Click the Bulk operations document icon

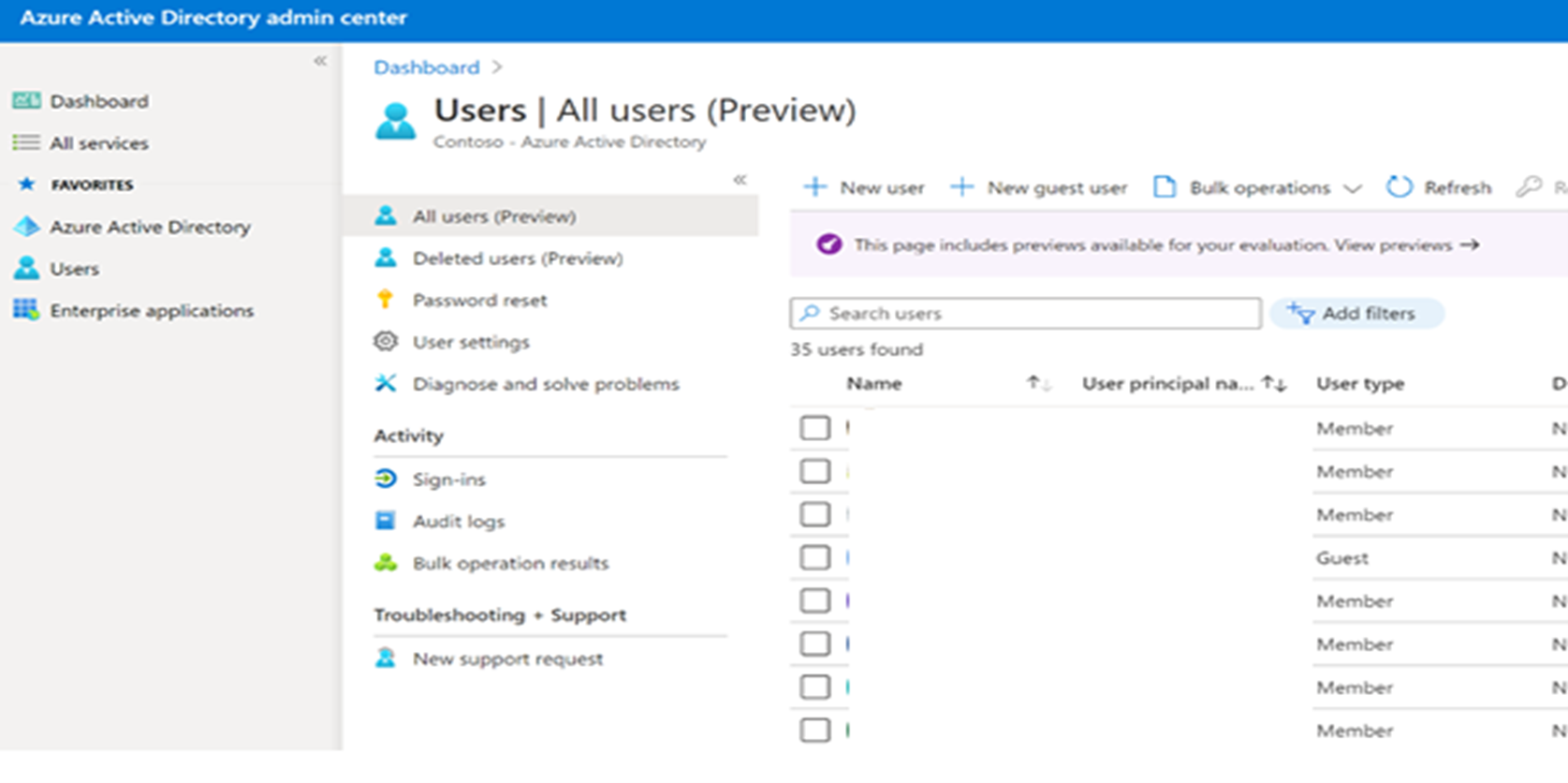tap(1164, 187)
